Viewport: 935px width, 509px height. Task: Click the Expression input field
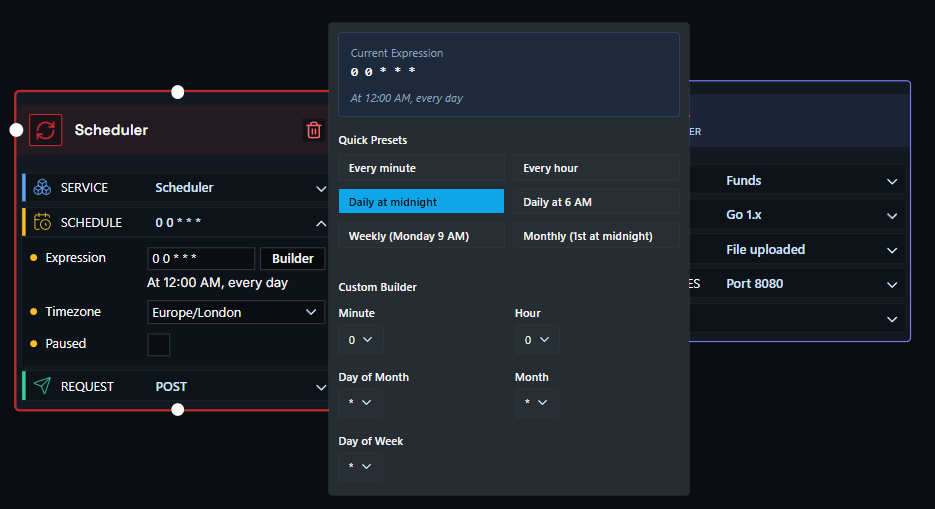(201, 259)
